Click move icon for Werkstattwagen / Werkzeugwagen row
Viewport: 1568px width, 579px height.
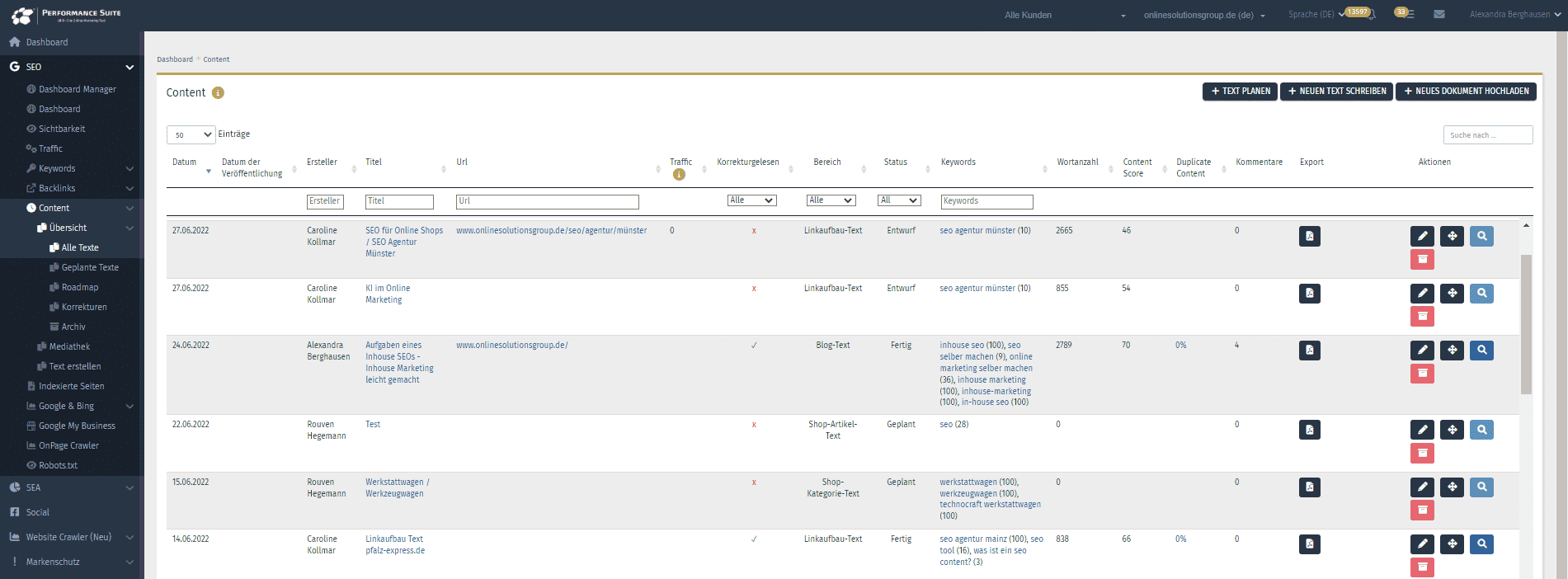point(1453,487)
